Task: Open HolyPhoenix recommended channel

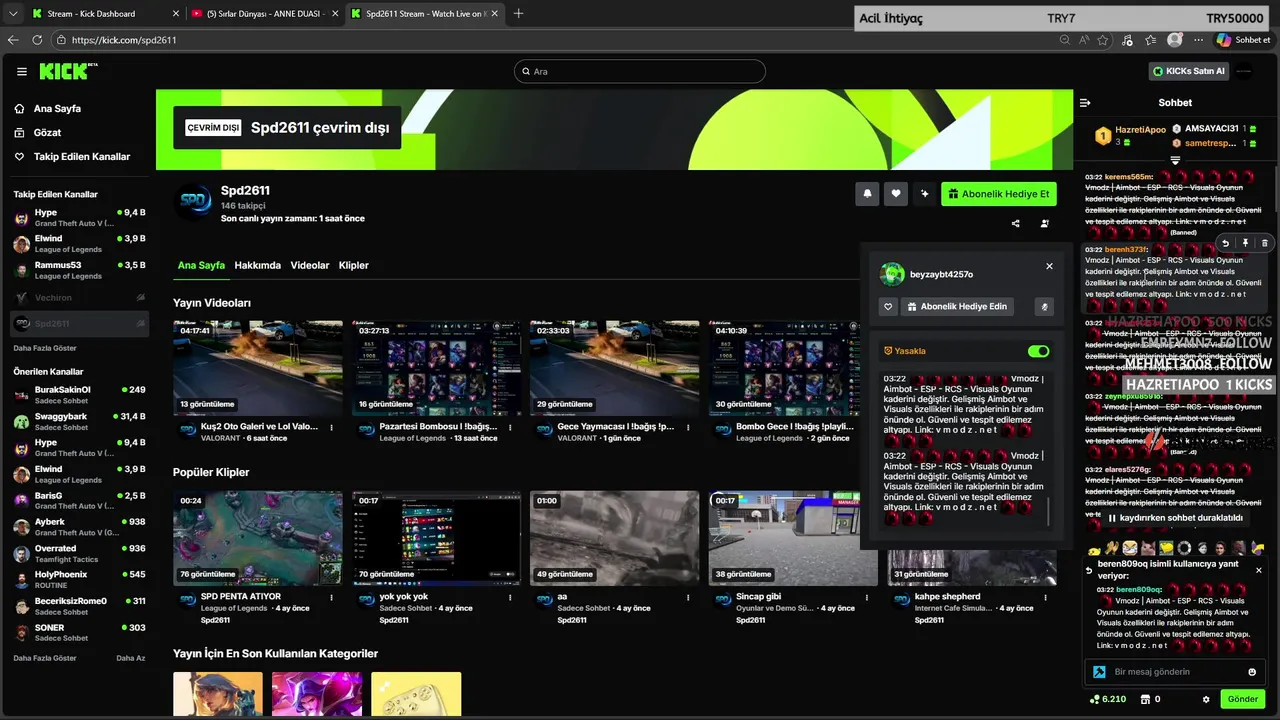Action: coord(79,579)
